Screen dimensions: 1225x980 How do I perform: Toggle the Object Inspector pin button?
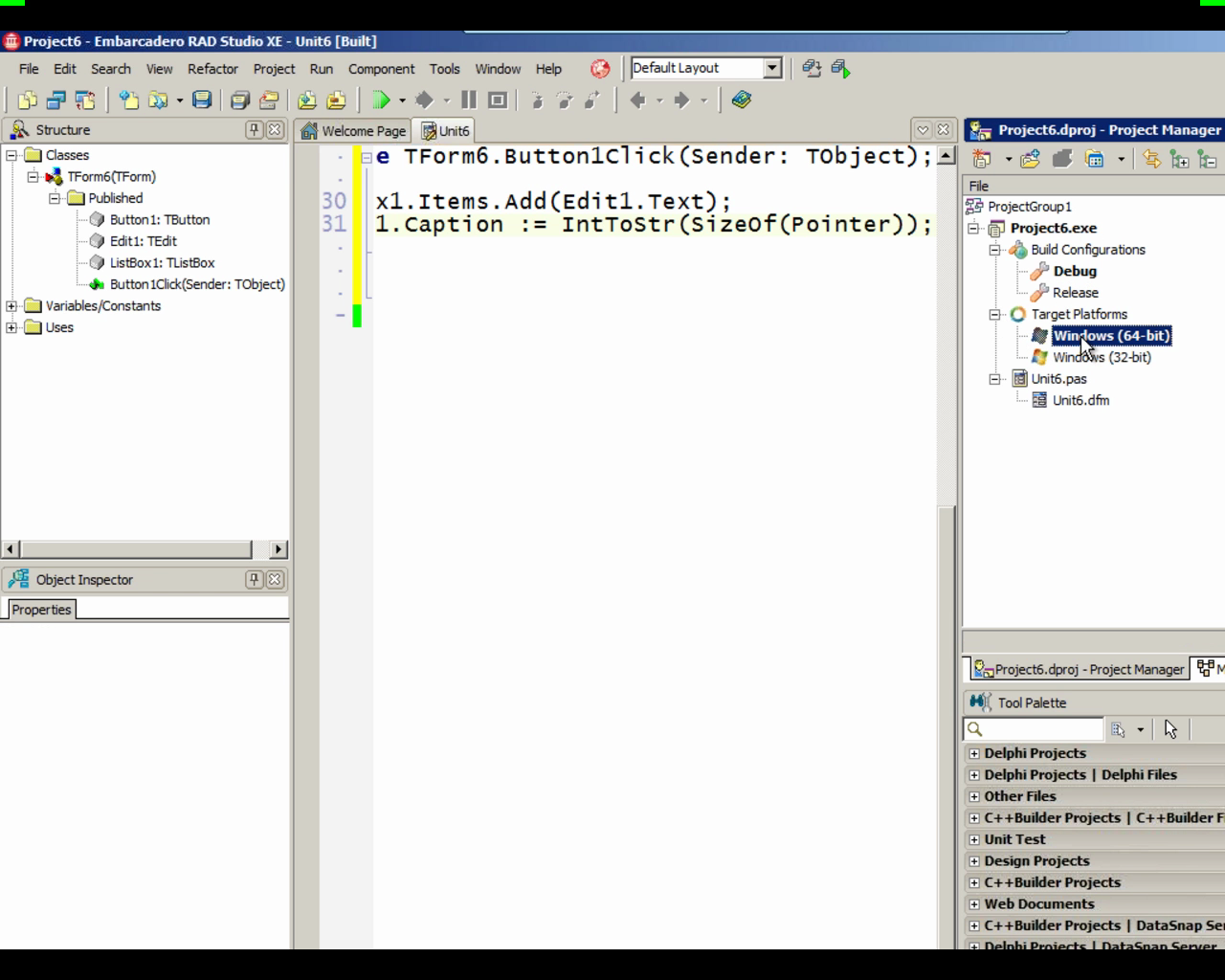click(254, 579)
